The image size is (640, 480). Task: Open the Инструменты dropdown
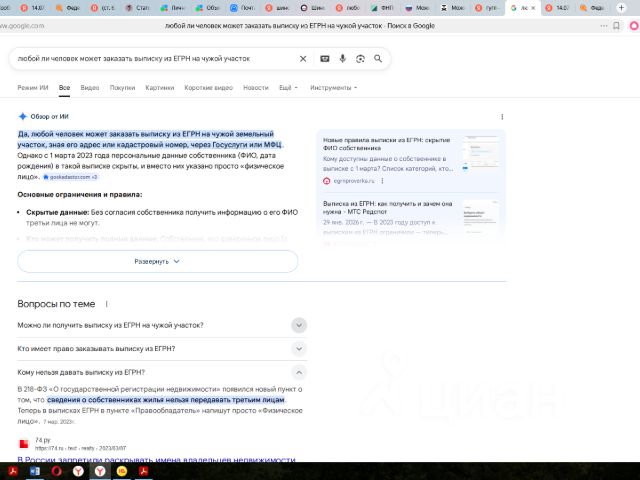pyautogui.click(x=333, y=88)
